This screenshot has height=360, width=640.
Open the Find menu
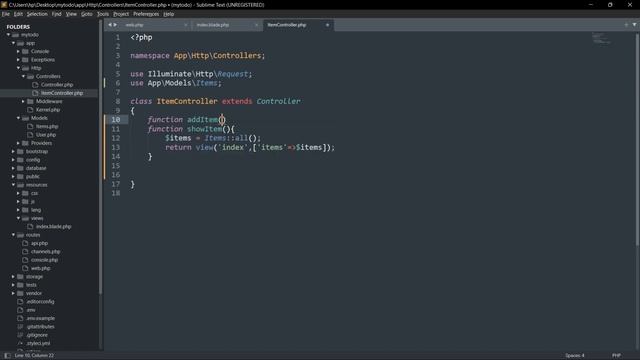(x=56, y=14)
